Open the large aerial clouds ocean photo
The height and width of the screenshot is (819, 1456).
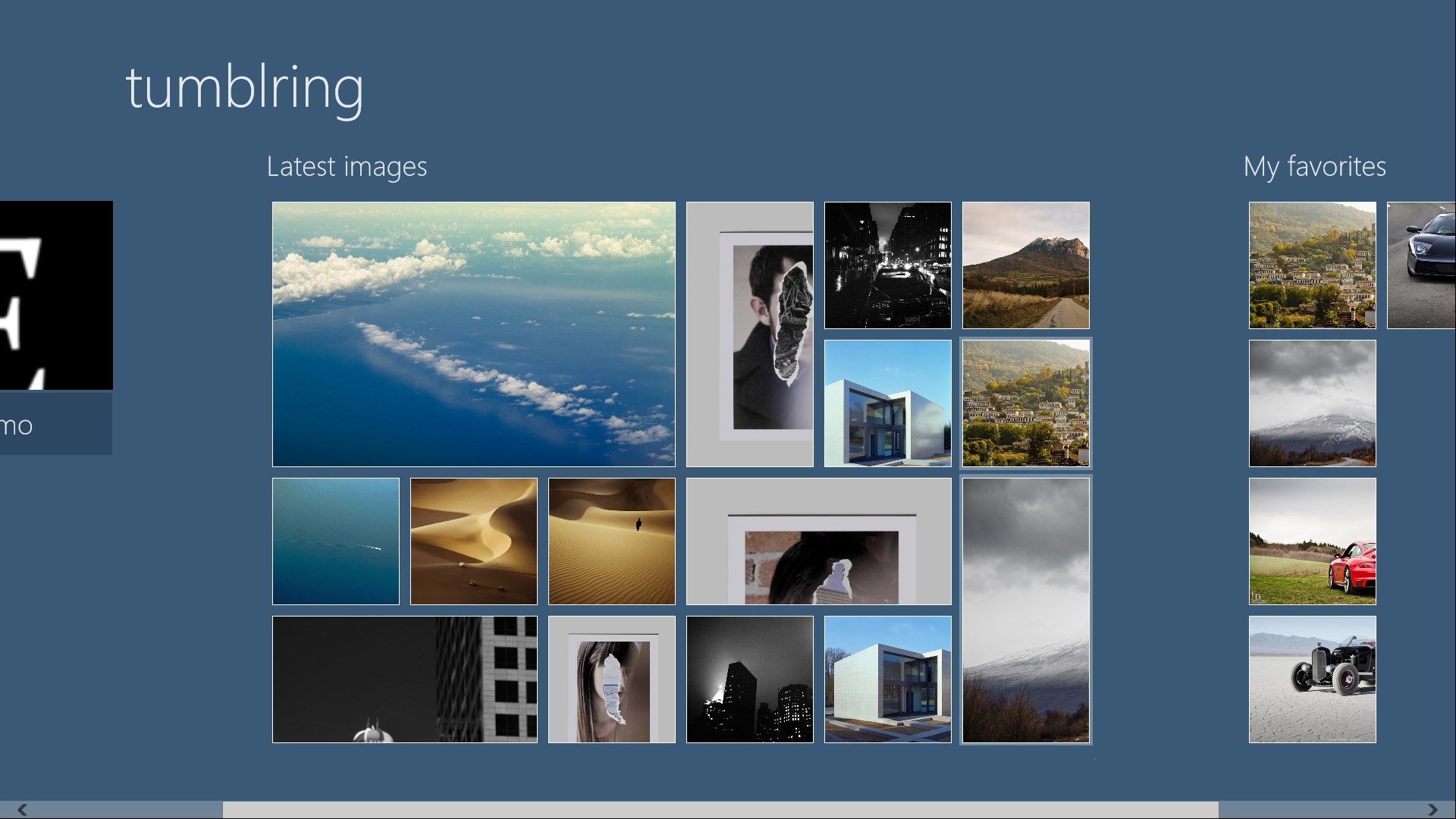click(473, 334)
